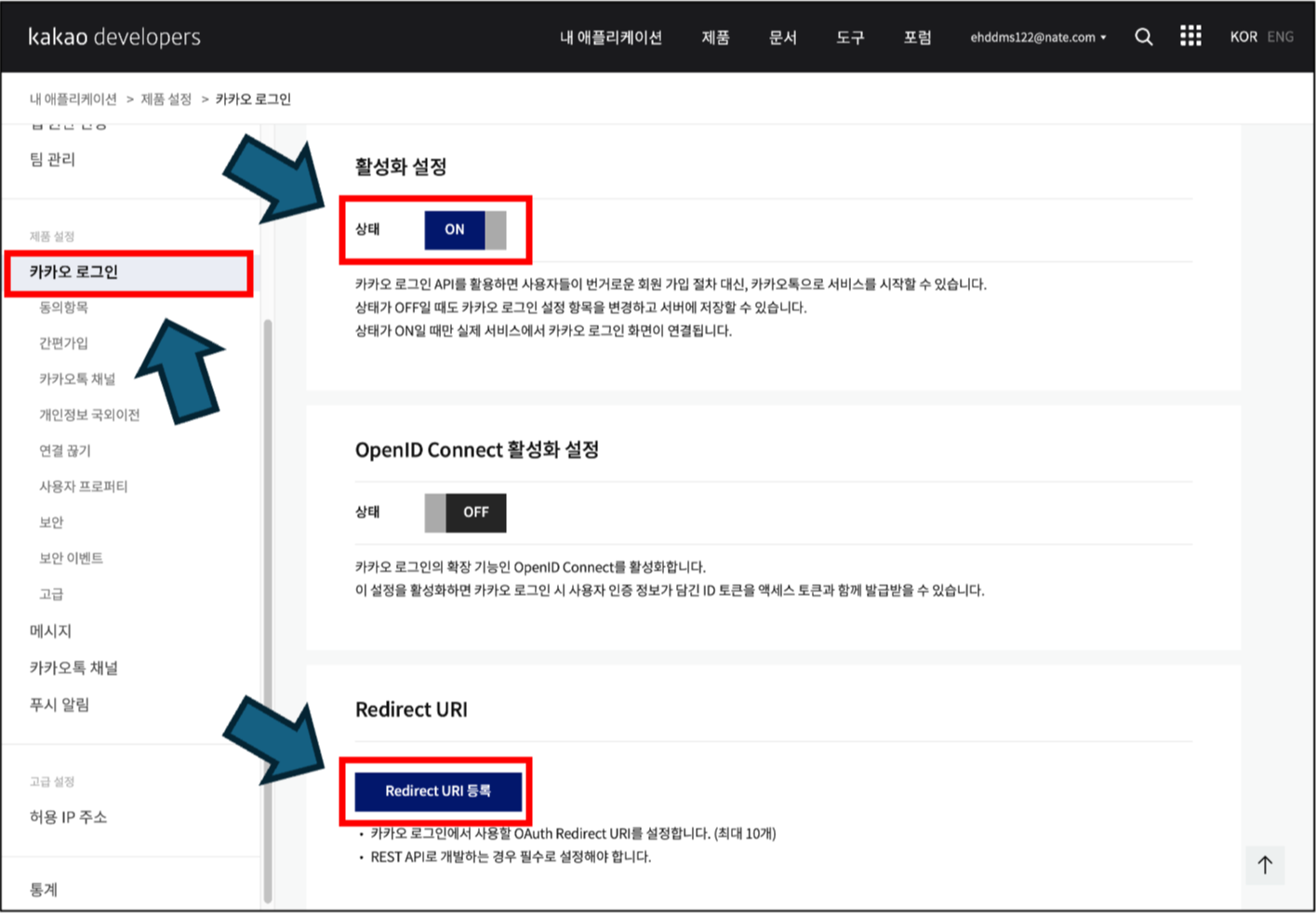Image resolution: width=1316 pixels, height=913 pixels.
Task: Select 팀 관리 in sidebar
Action: click(x=53, y=160)
